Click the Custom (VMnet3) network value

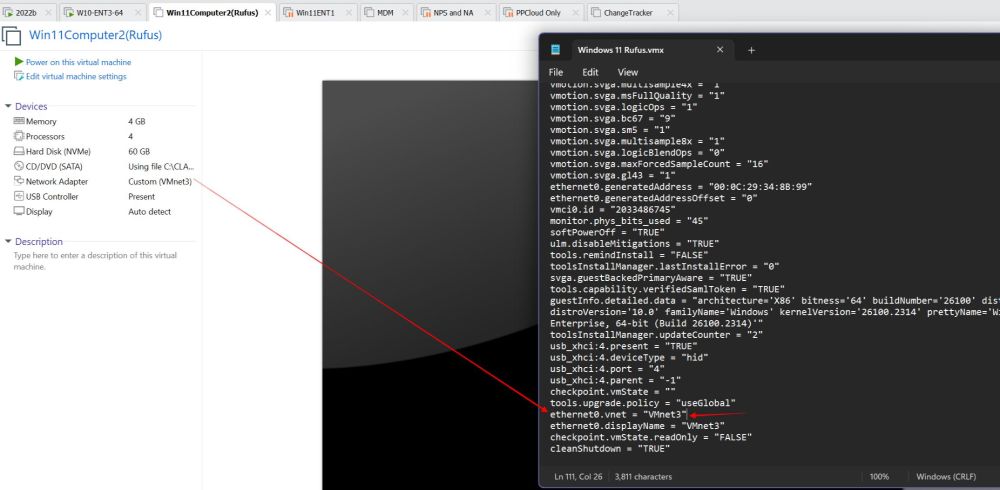[x=160, y=181]
